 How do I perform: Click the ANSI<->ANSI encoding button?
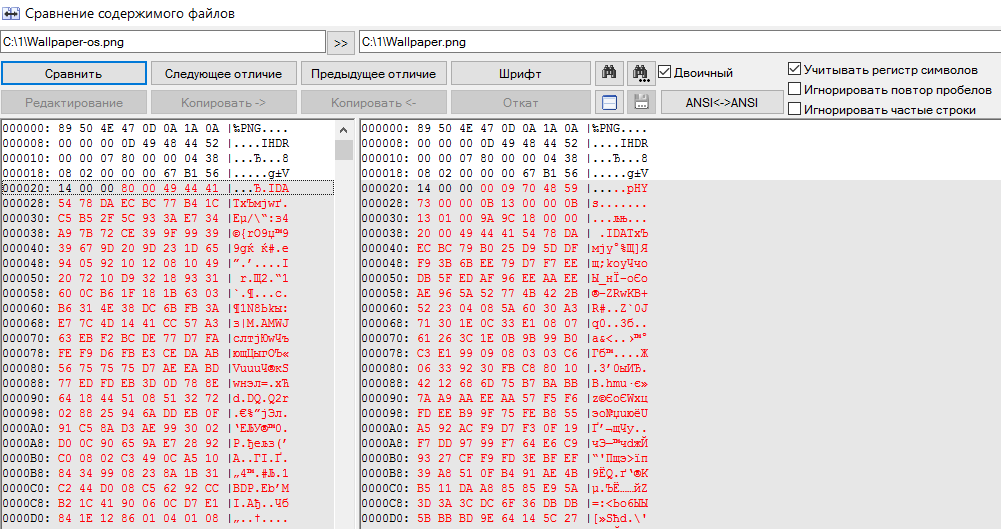point(721,102)
